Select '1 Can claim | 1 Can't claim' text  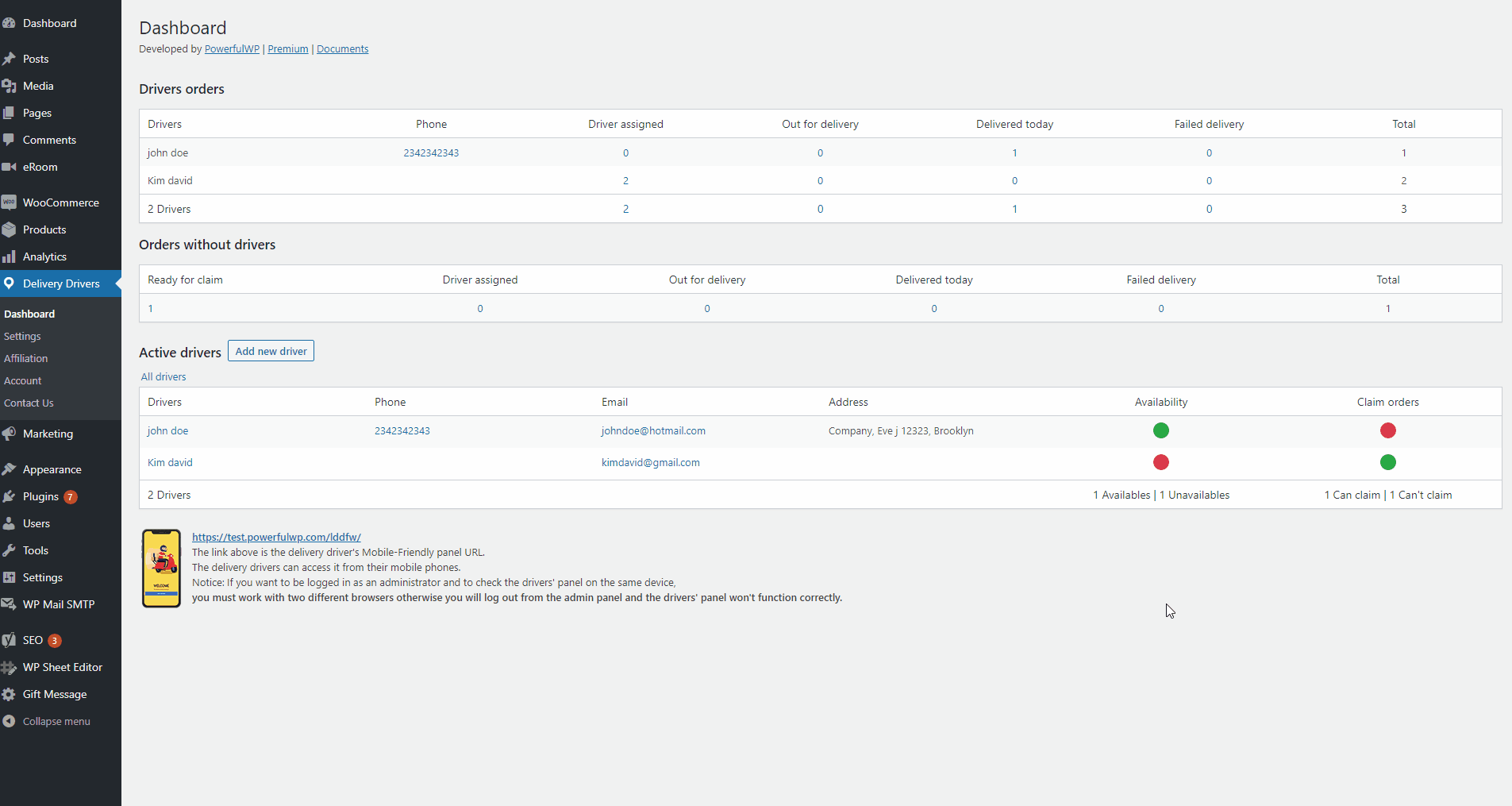click(1388, 495)
